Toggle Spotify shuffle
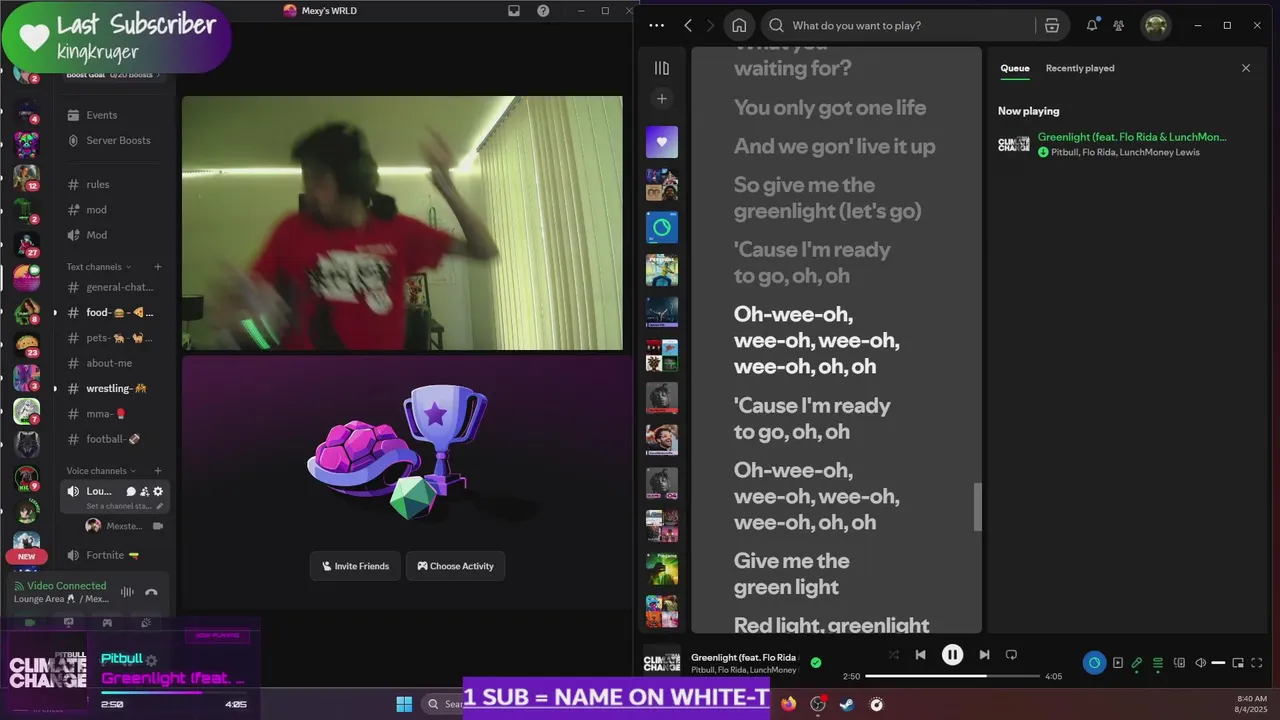The height and width of the screenshot is (720, 1280). click(893, 655)
